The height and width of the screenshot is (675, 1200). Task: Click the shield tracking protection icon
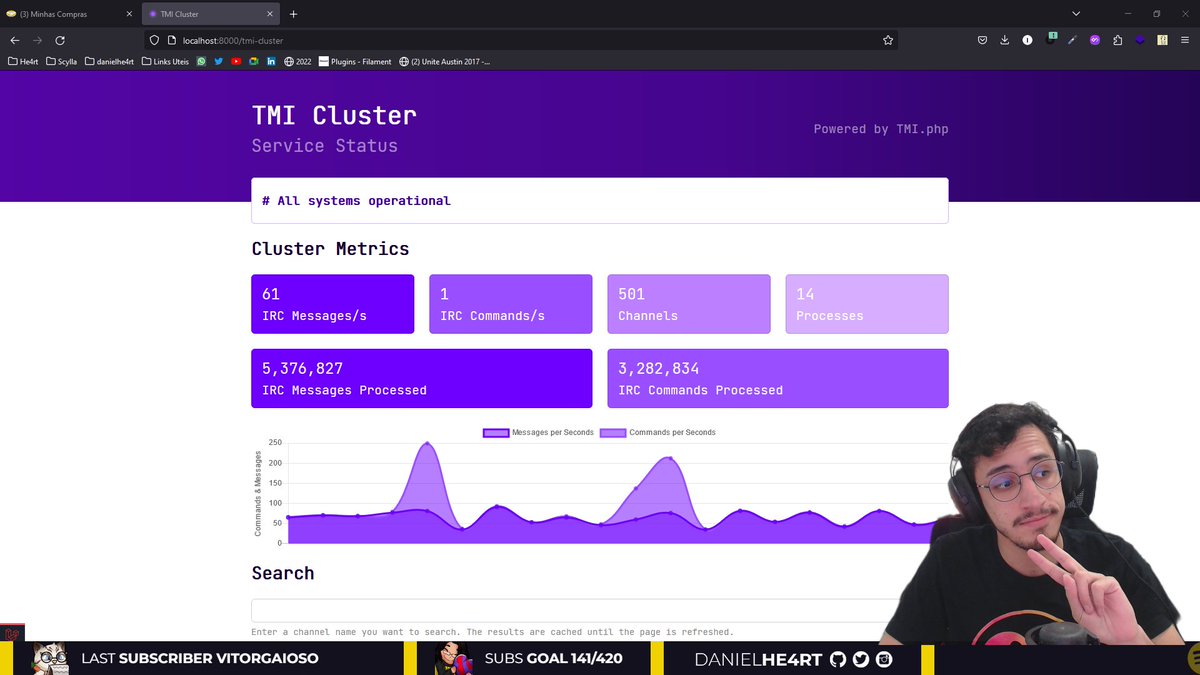154,40
